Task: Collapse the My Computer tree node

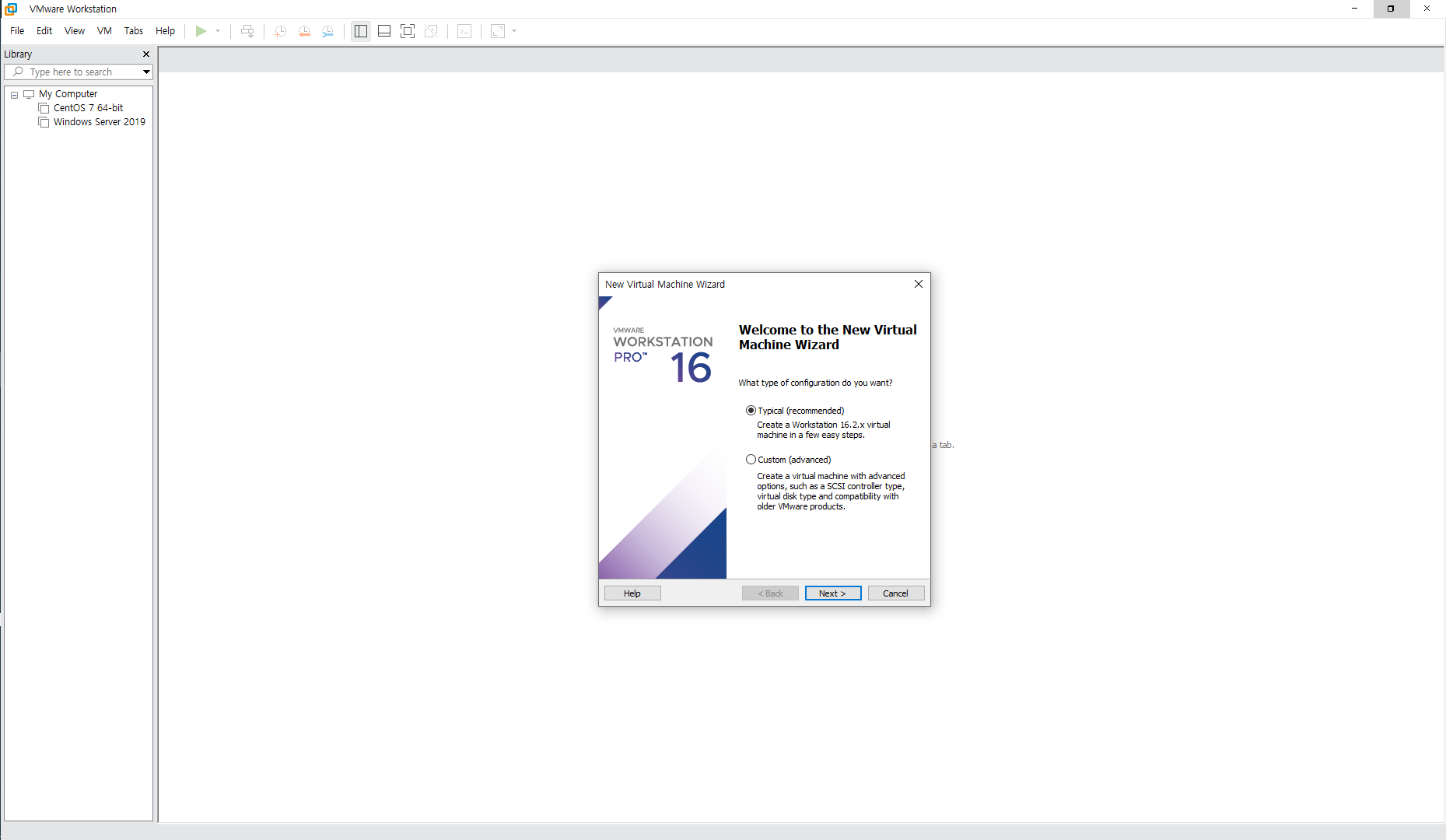Action: coord(14,95)
